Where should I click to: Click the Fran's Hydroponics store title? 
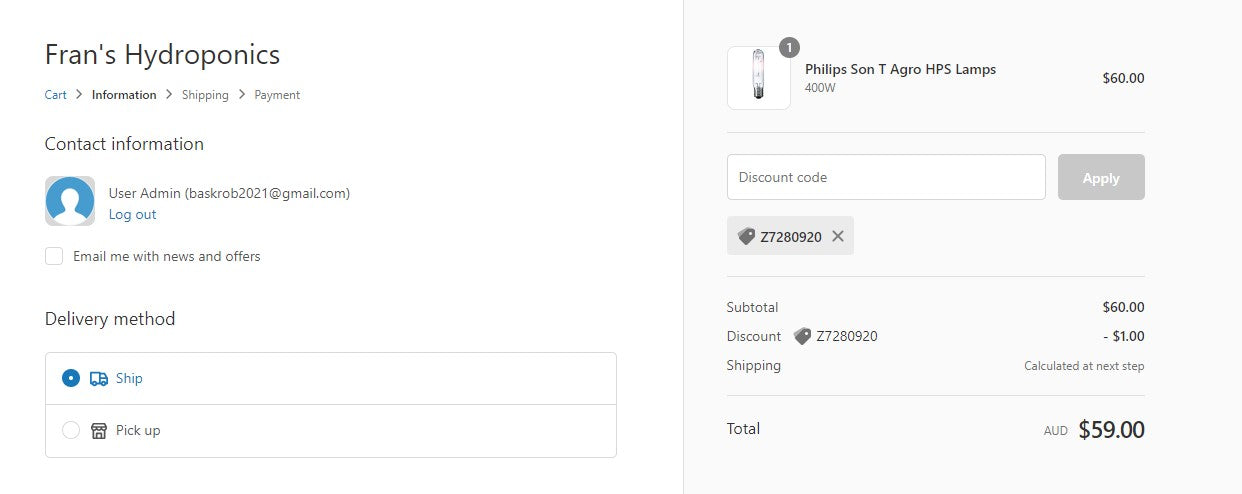tap(162, 54)
